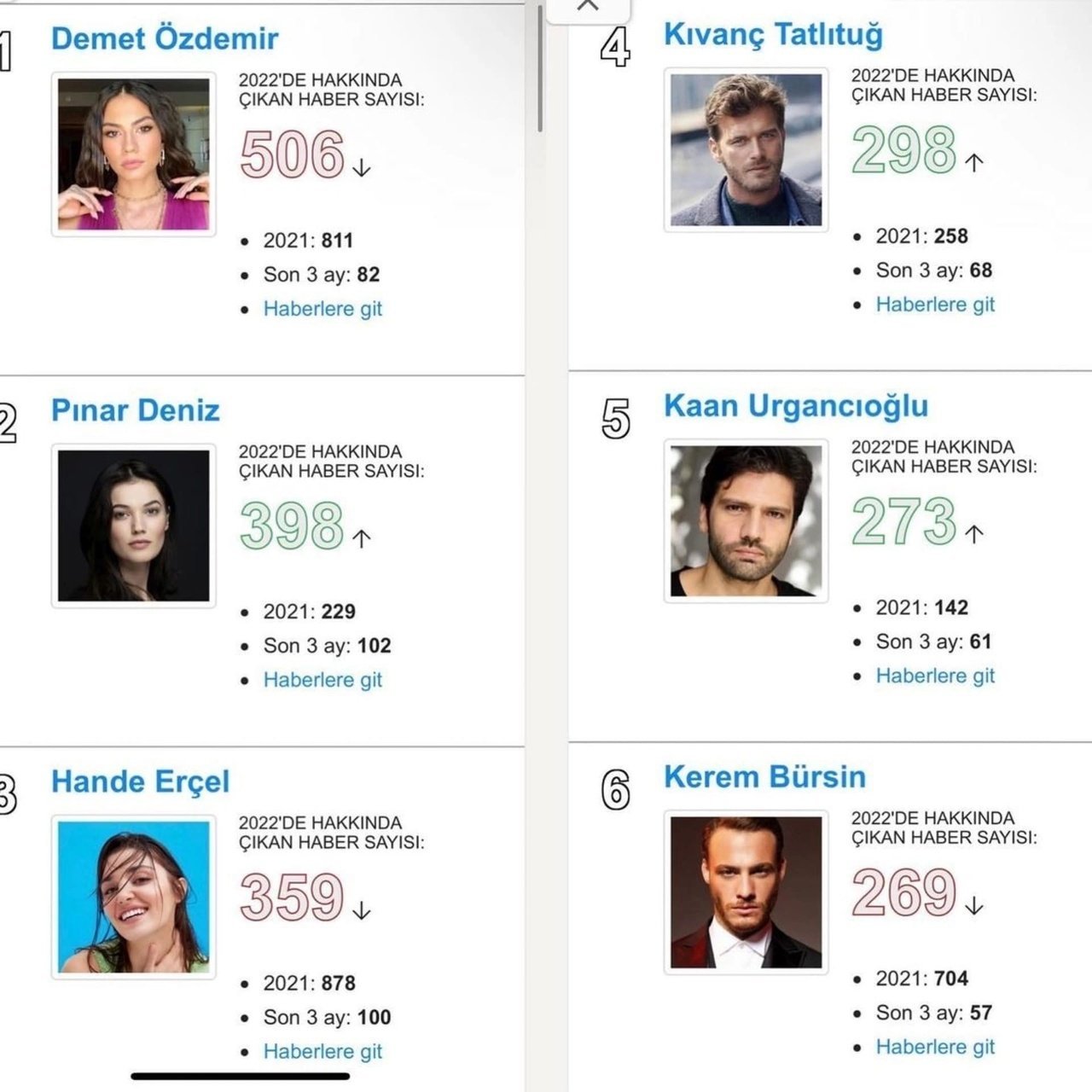Screen dimensions: 1092x1092
Task: Open Kerem Bürsin's name link
Action: (764, 777)
